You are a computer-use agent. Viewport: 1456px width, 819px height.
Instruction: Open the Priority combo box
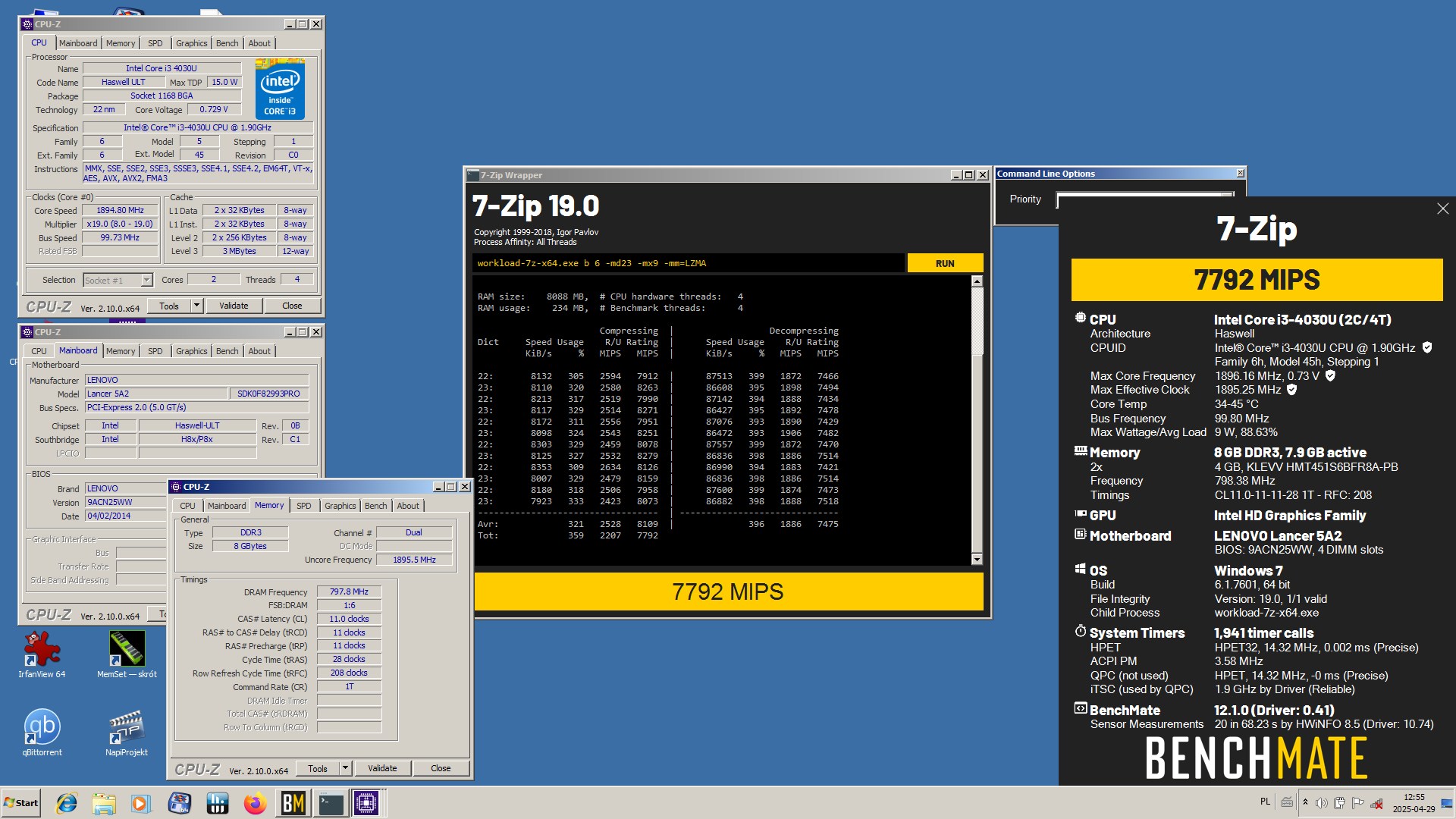click(x=1144, y=200)
